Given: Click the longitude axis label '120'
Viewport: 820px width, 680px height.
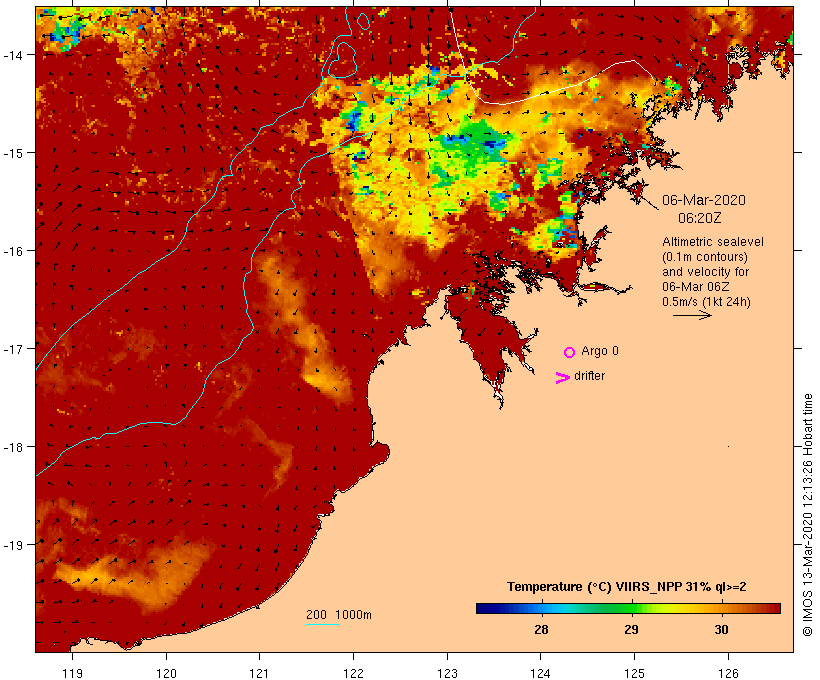Looking at the screenshot, I should 166,673.
